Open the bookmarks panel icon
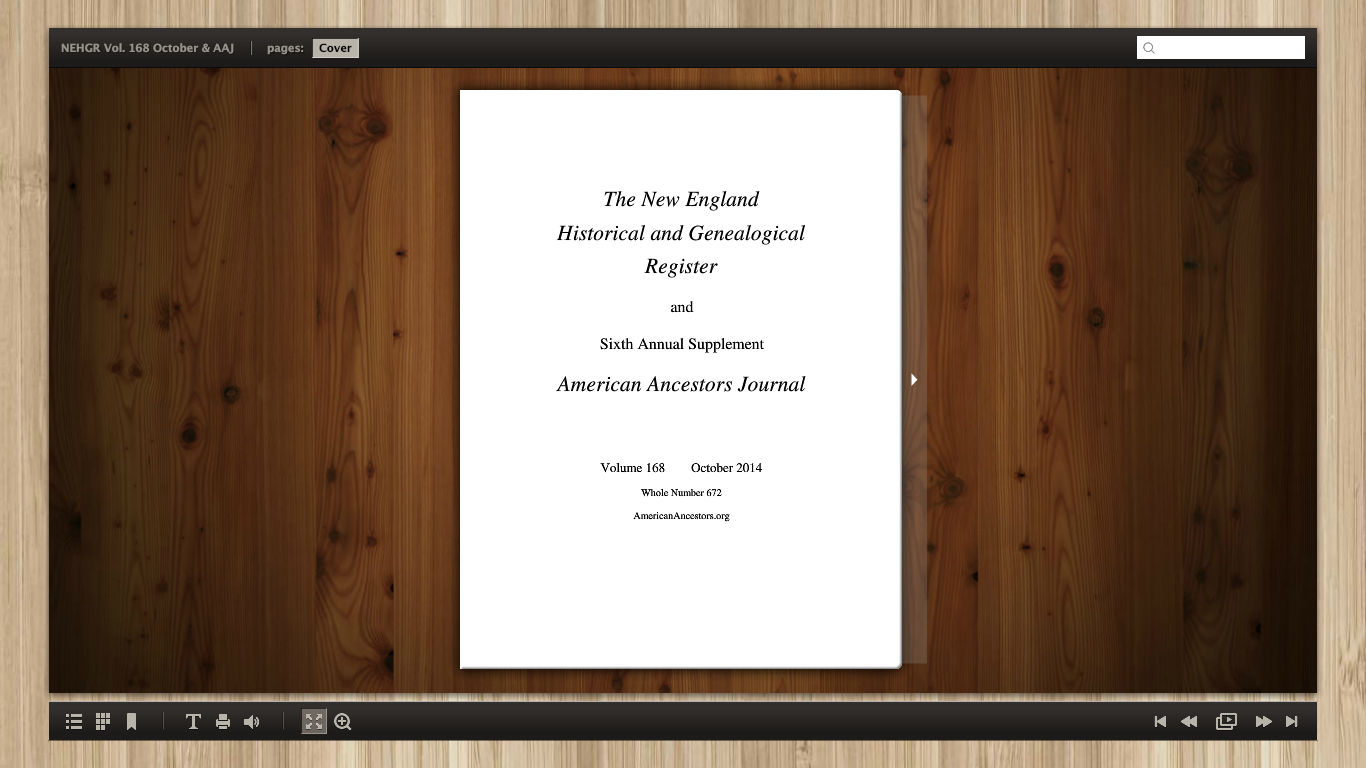The image size is (1366, 768). (131, 722)
